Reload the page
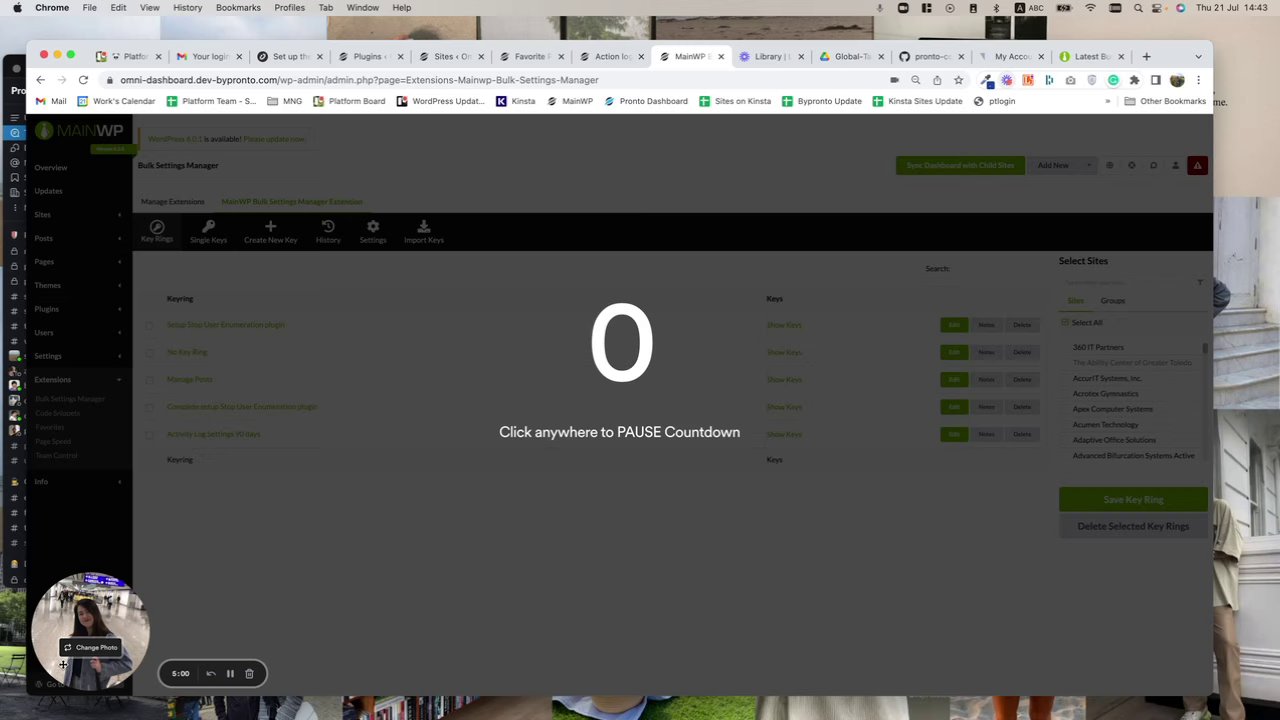The height and width of the screenshot is (720, 1280). pyautogui.click(x=83, y=80)
